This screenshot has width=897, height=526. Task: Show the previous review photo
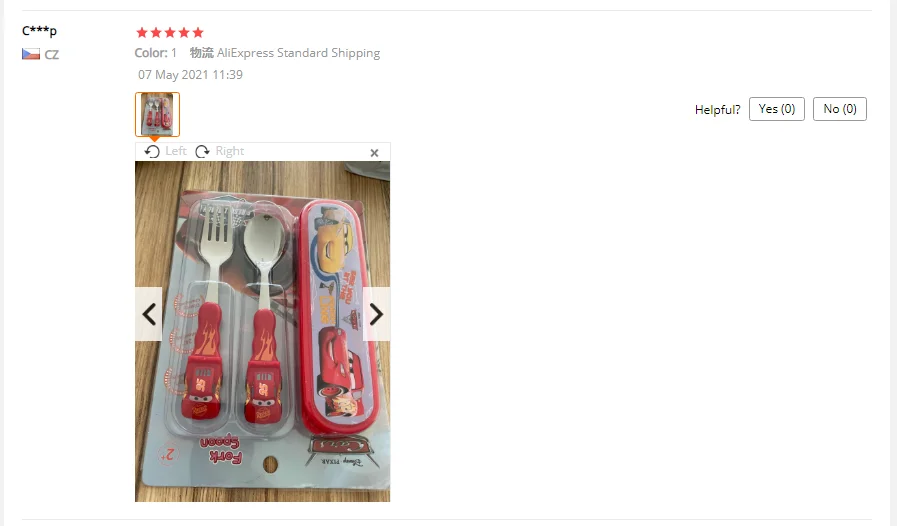[149, 314]
